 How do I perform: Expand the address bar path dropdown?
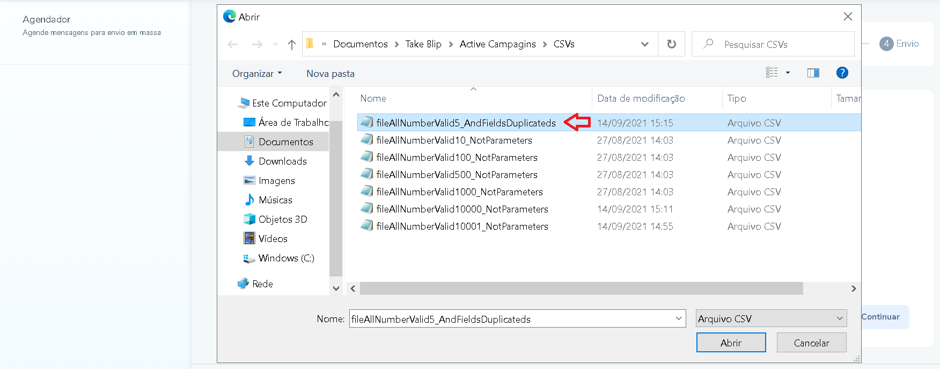coord(645,44)
